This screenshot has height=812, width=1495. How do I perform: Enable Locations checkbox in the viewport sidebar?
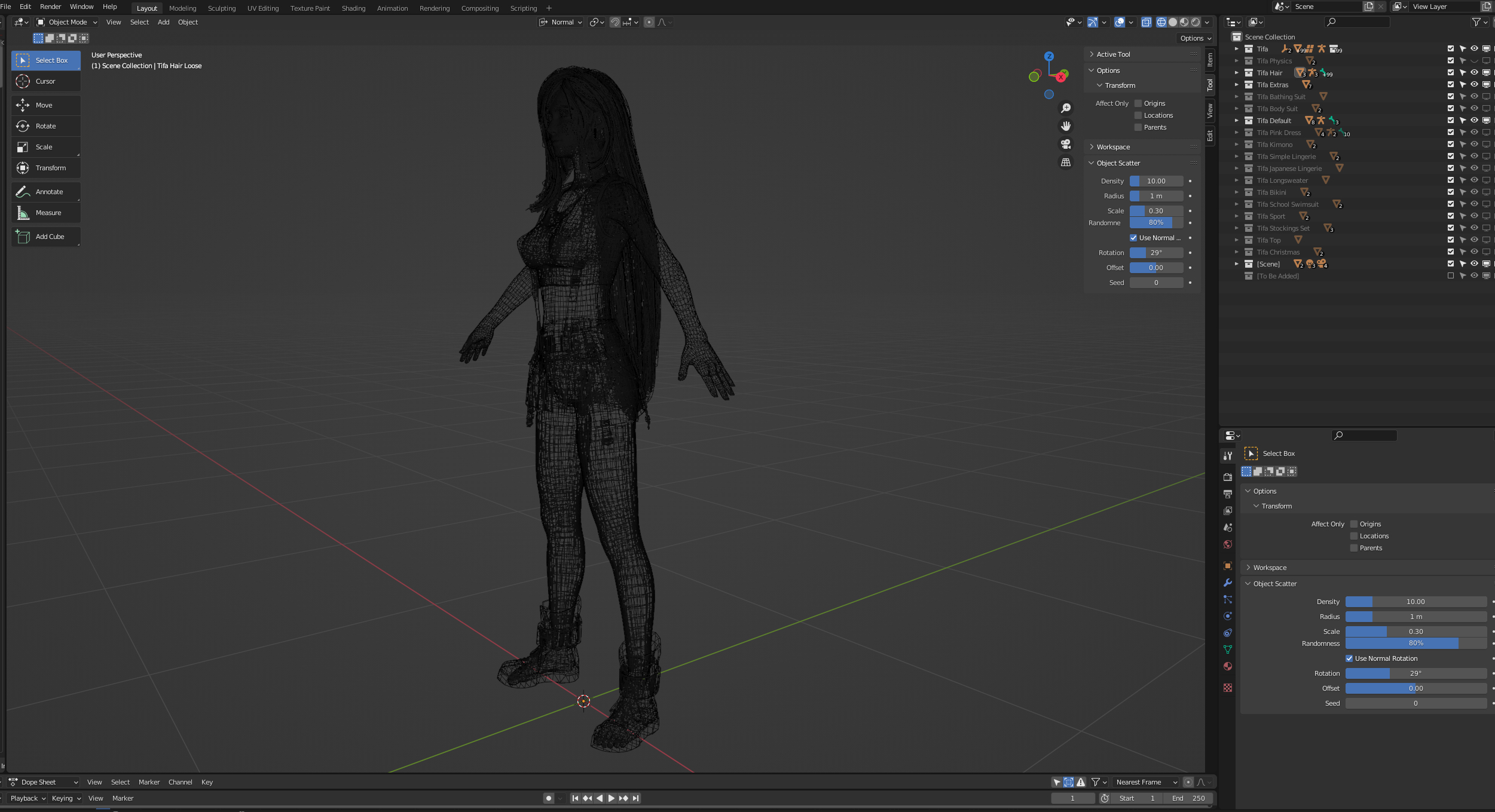pos(1138,115)
